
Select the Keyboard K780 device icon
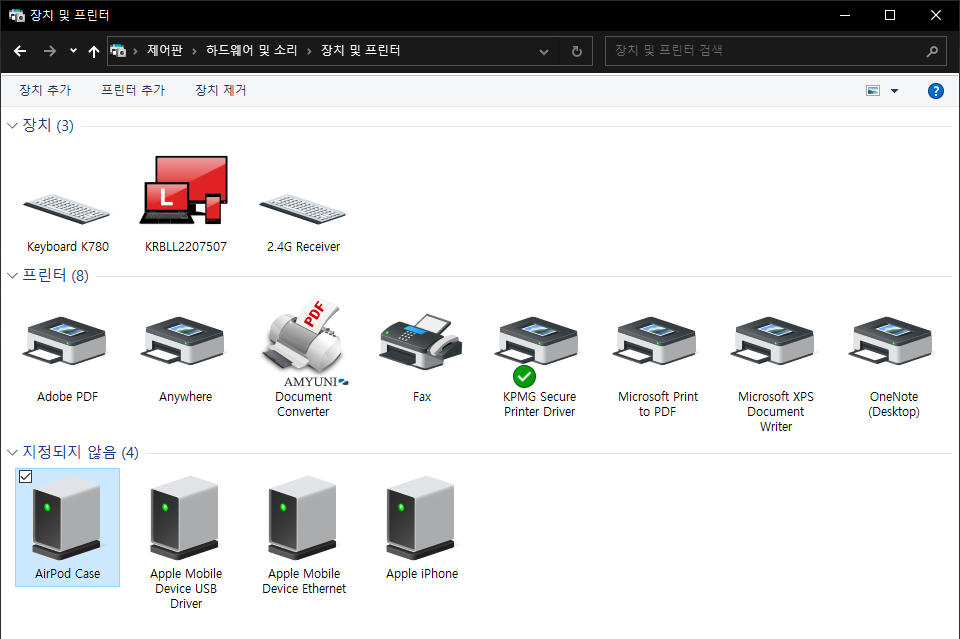(x=67, y=208)
